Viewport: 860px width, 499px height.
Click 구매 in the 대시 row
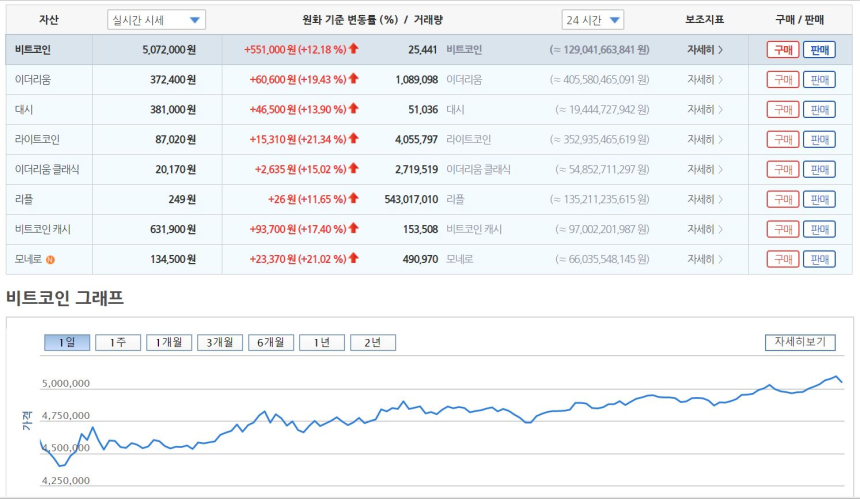(x=783, y=110)
